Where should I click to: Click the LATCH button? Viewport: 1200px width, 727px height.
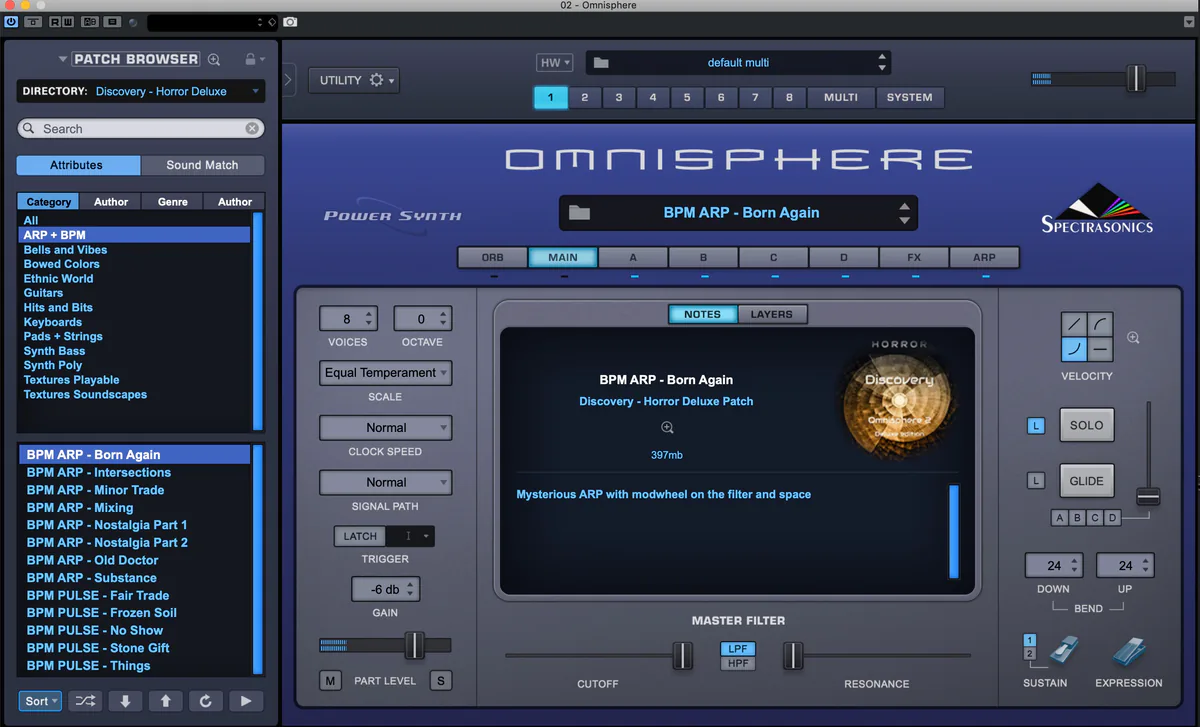point(360,536)
